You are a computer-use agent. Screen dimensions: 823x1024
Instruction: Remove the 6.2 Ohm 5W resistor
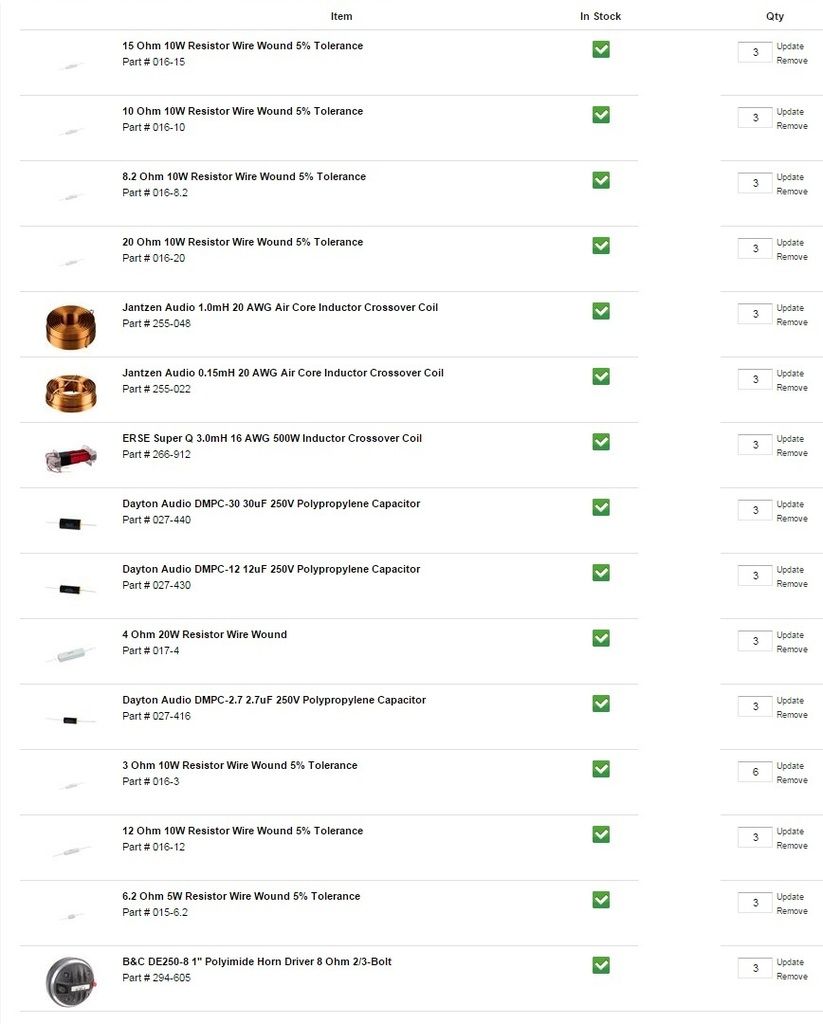792,911
